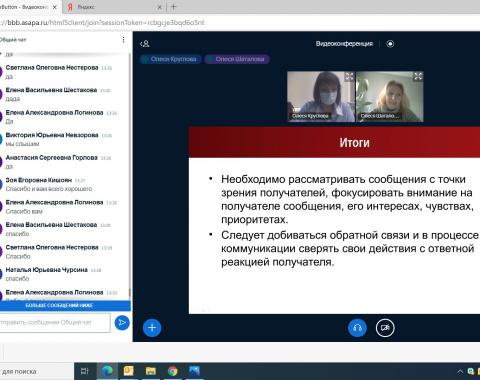Click the recording indicator next to Видеоконференция

tap(390, 44)
